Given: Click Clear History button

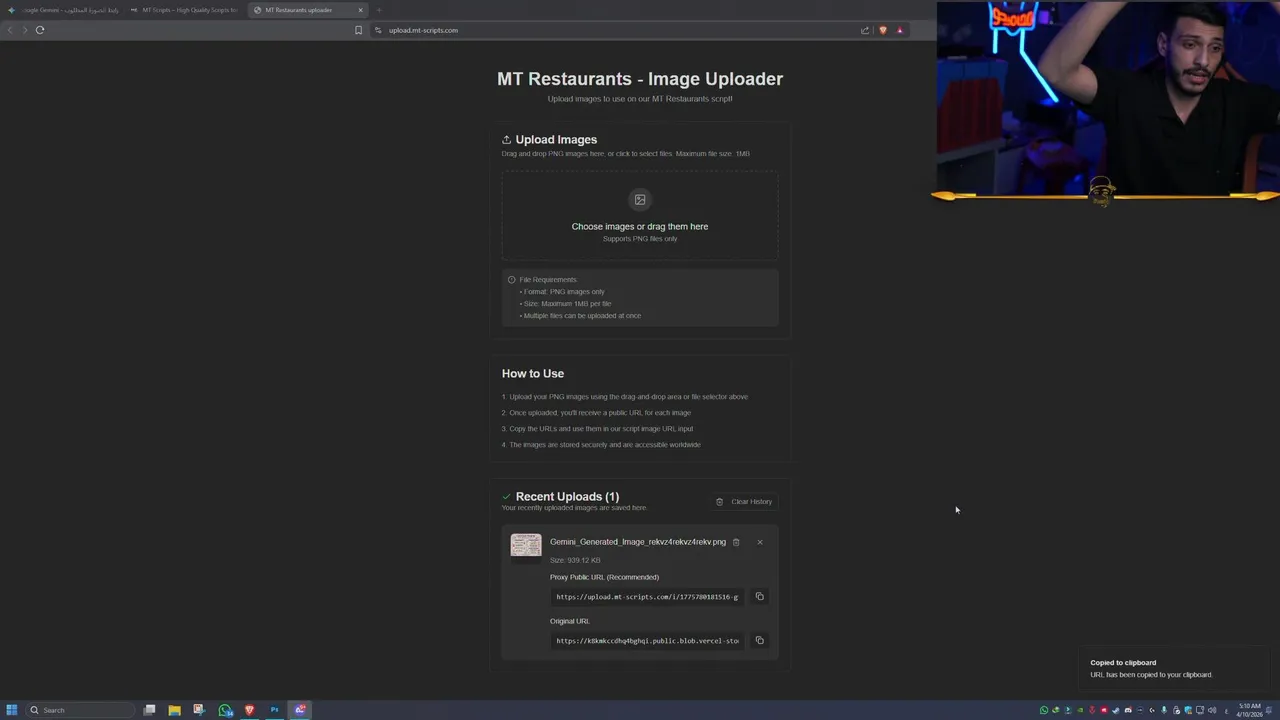Looking at the screenshot, I should coord(744,502).
